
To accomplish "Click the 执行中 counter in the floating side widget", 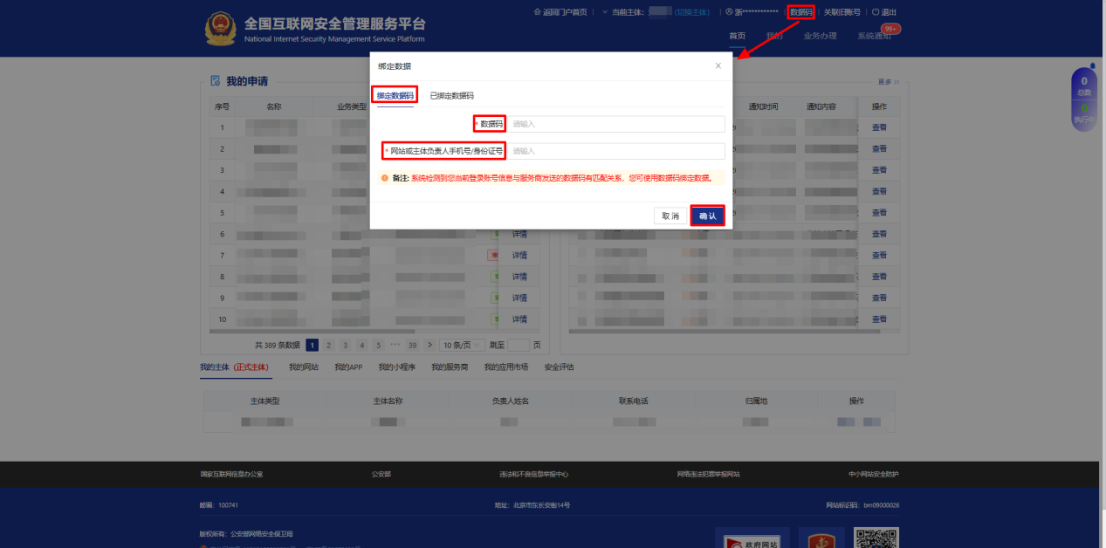I will [x=1083, y=114].
